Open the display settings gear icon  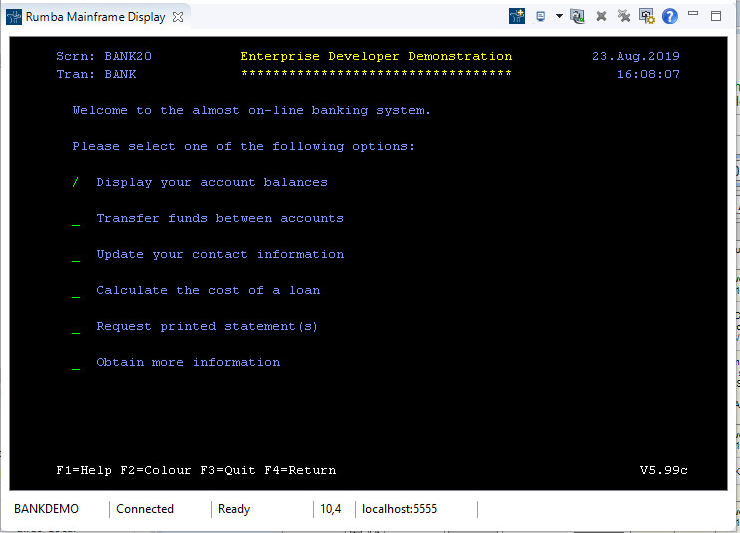click(x=647, y=17)
